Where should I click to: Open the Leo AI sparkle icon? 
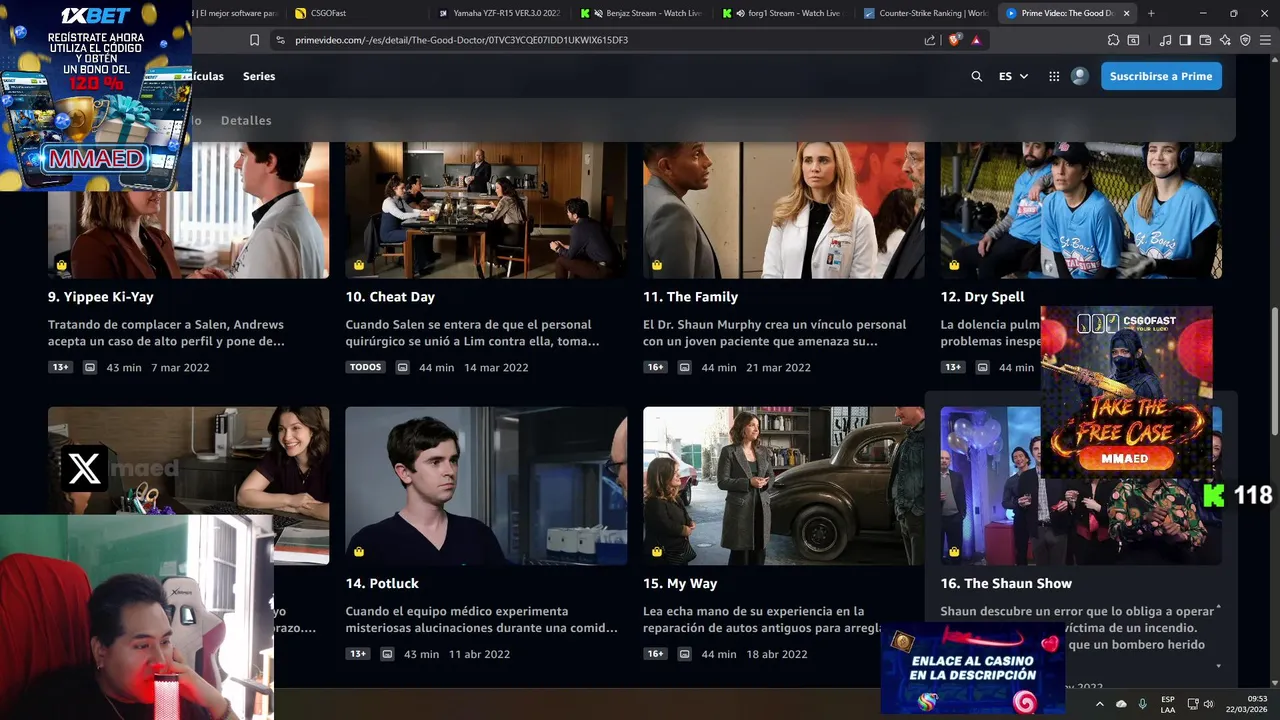(x=1225, y=40)
